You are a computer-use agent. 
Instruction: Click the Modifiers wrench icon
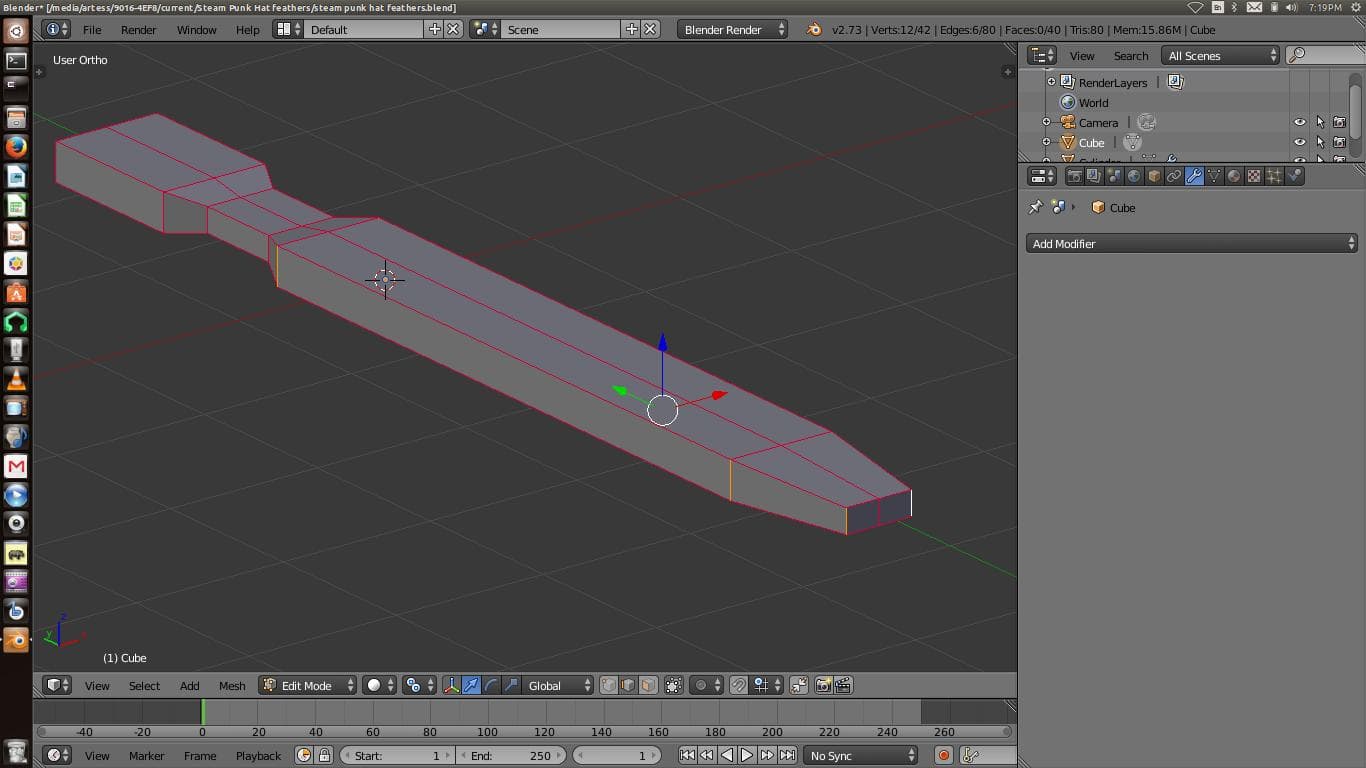(1194, 176)
